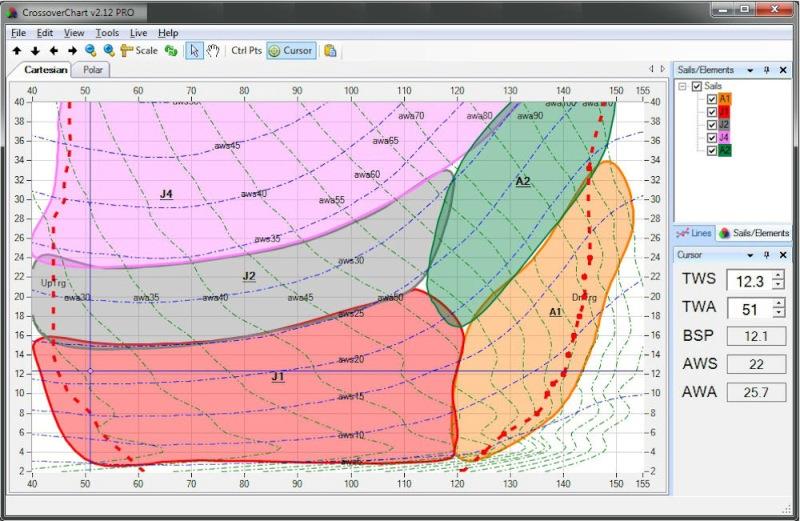
Task: Close the Sails/Elements panel
Action: point(783,70)
